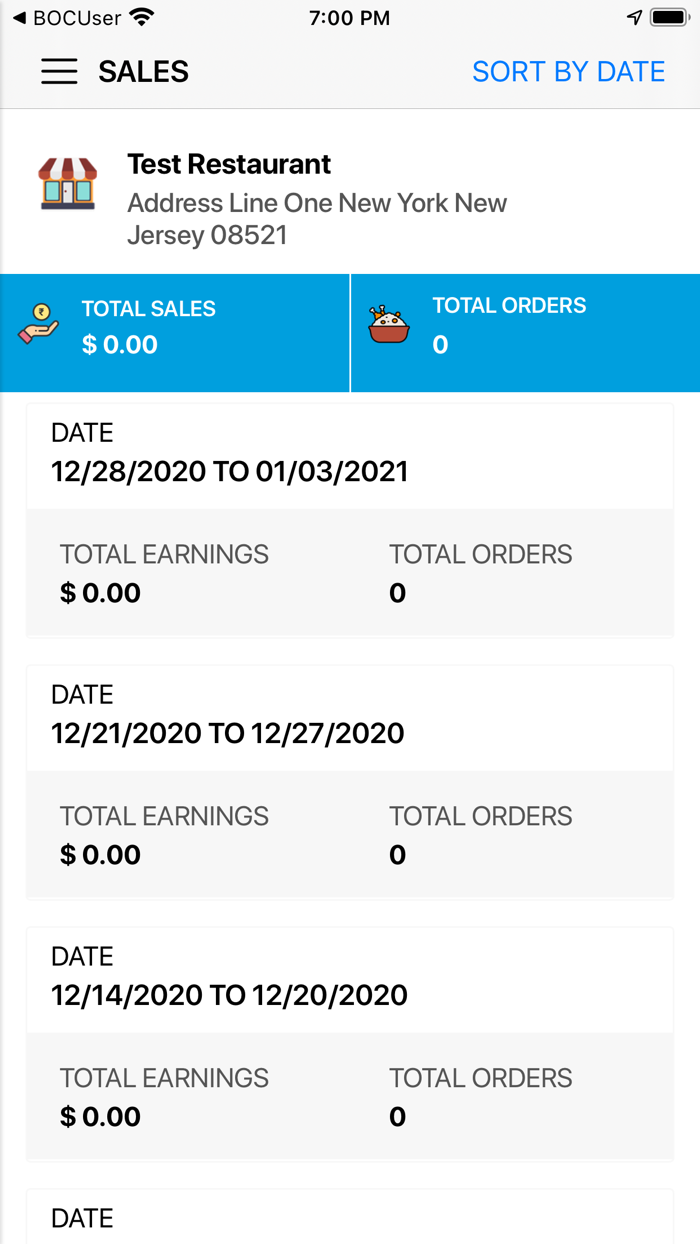Tap the restaurant address text
The width and height of the screenshot is (700, 1244).
316,219
